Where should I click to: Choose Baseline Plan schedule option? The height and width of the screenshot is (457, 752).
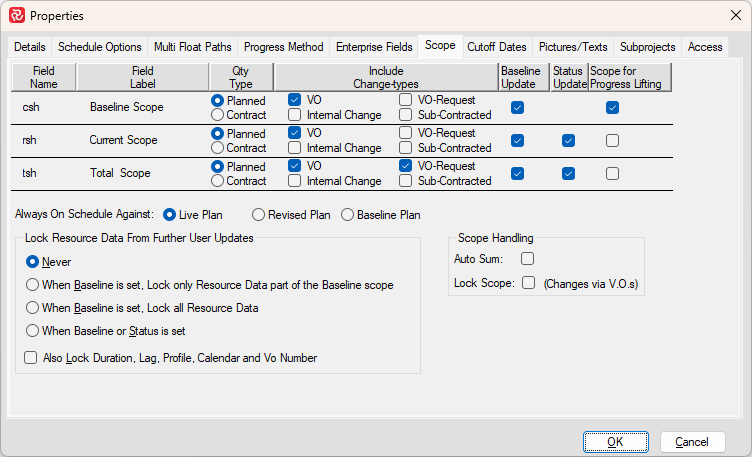348,214
